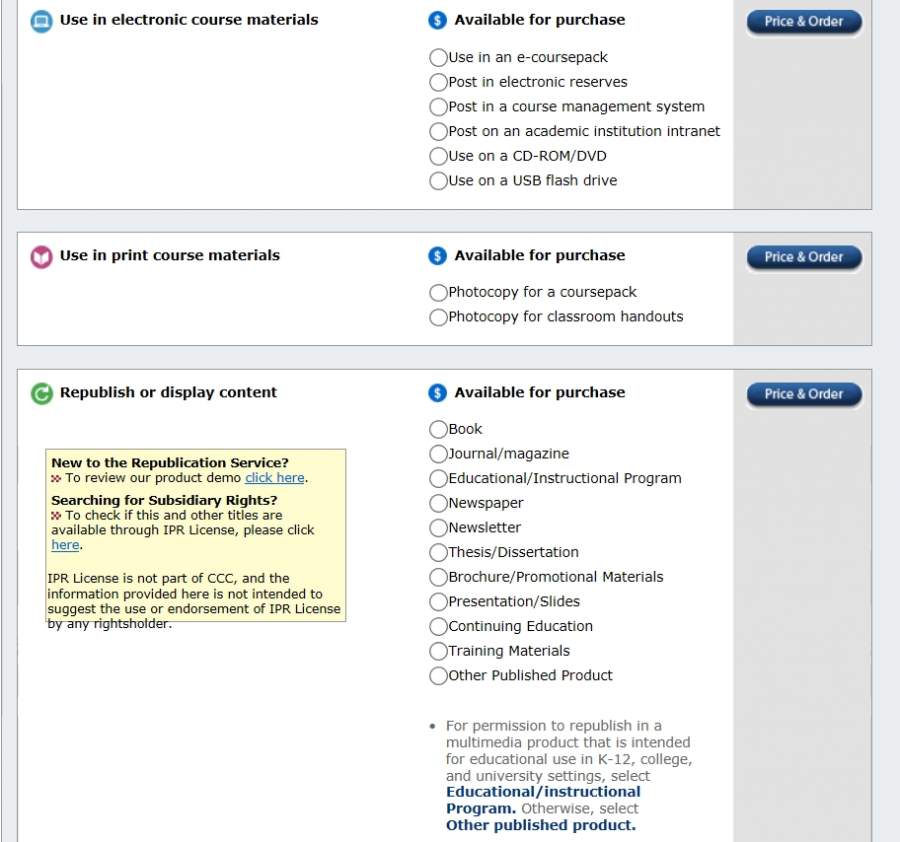Select 'Post in electronic reserves' radio button
This screenshot has height=842, width=900.
pyautogui.click(x=438, y=82)
